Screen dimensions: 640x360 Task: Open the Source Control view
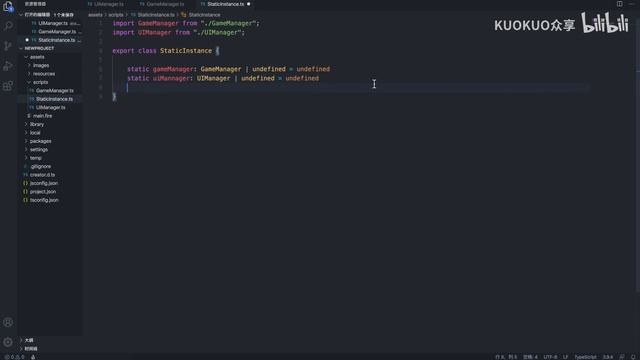8,46
